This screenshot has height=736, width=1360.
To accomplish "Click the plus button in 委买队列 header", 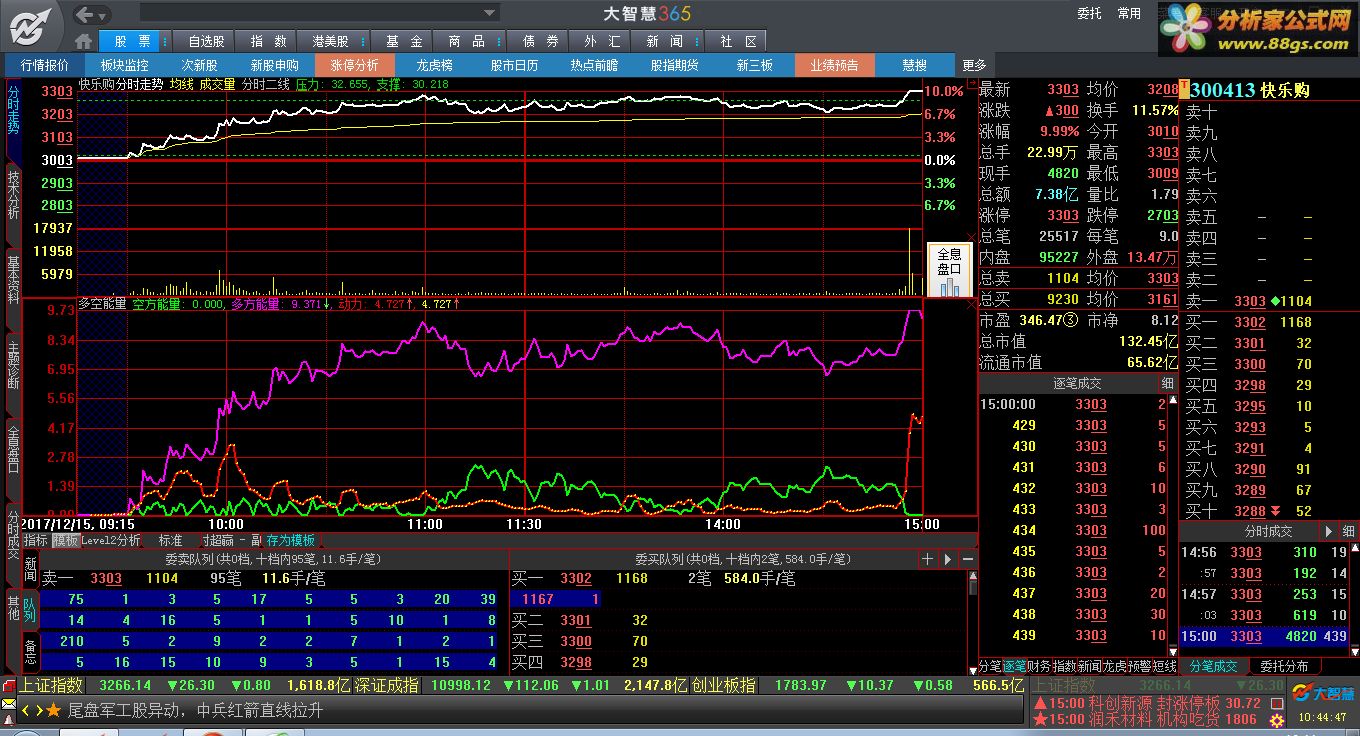I will (927, 559).
